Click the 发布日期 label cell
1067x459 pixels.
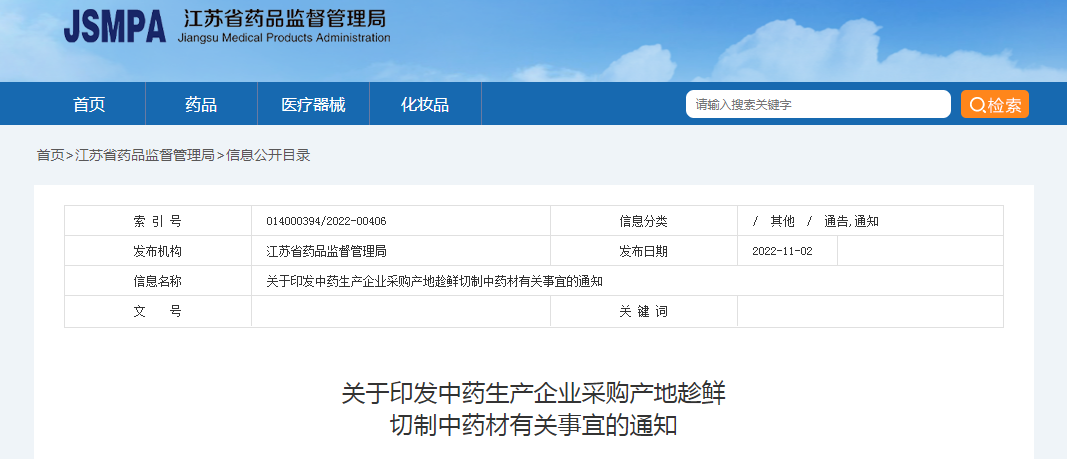(644, 251)
